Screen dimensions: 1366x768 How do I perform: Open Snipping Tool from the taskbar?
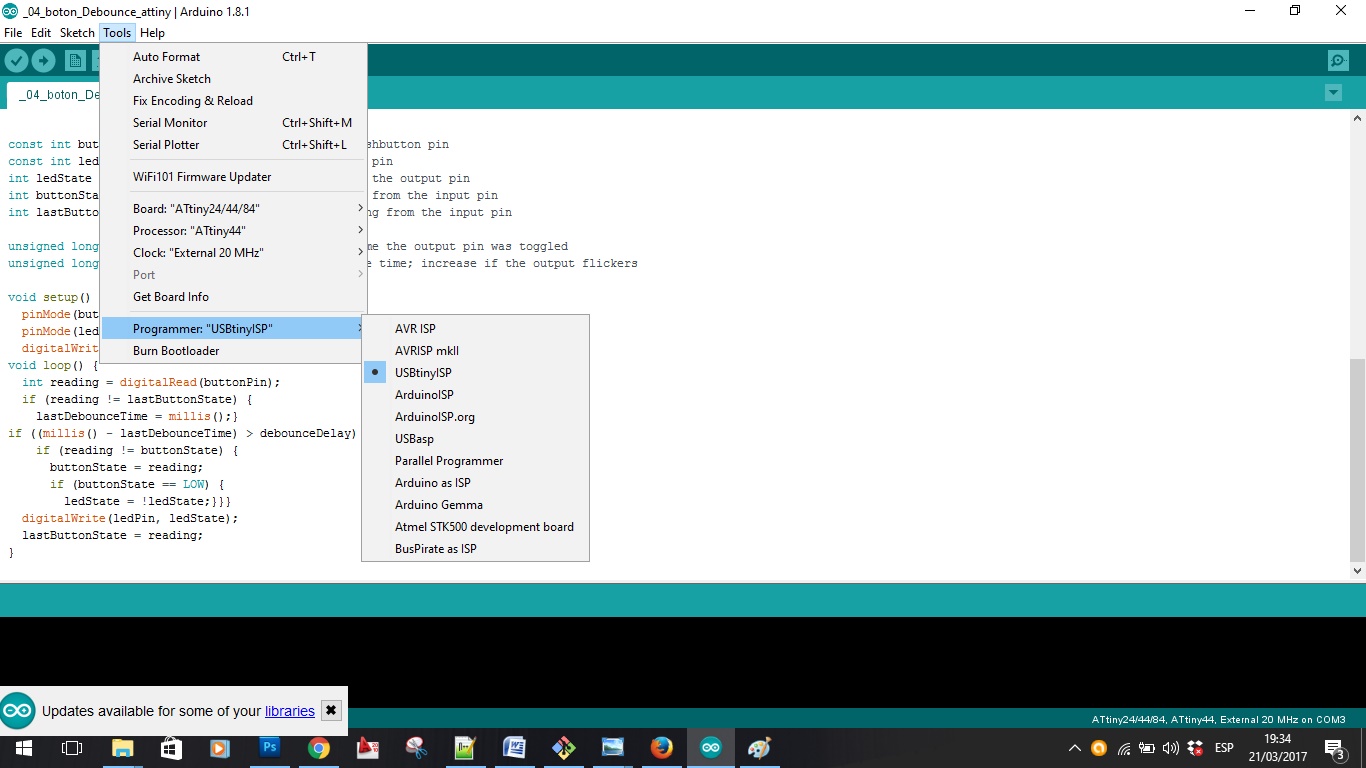(x=417, y=748)
